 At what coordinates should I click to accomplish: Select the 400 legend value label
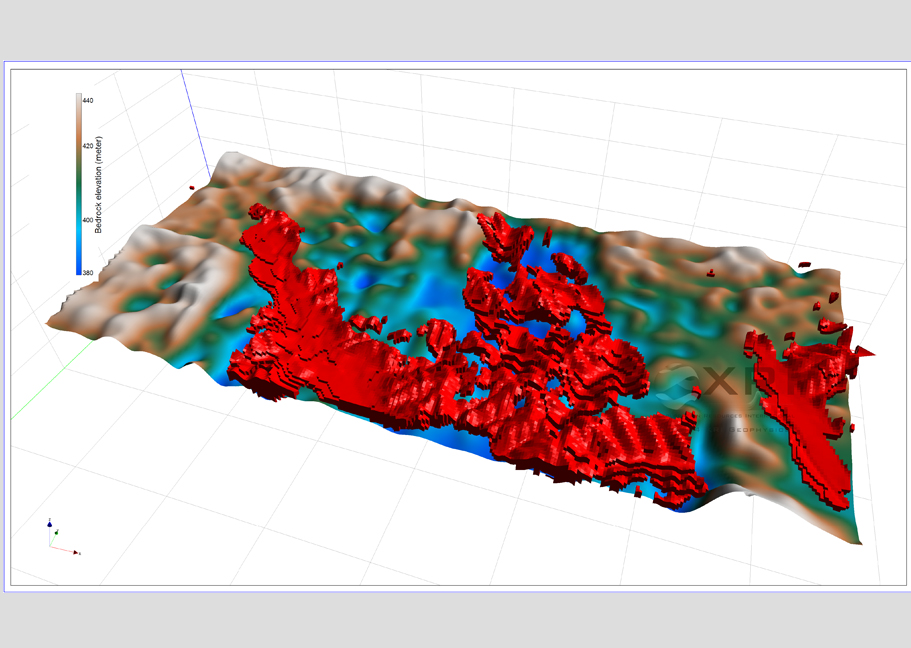tap(88, 220)
